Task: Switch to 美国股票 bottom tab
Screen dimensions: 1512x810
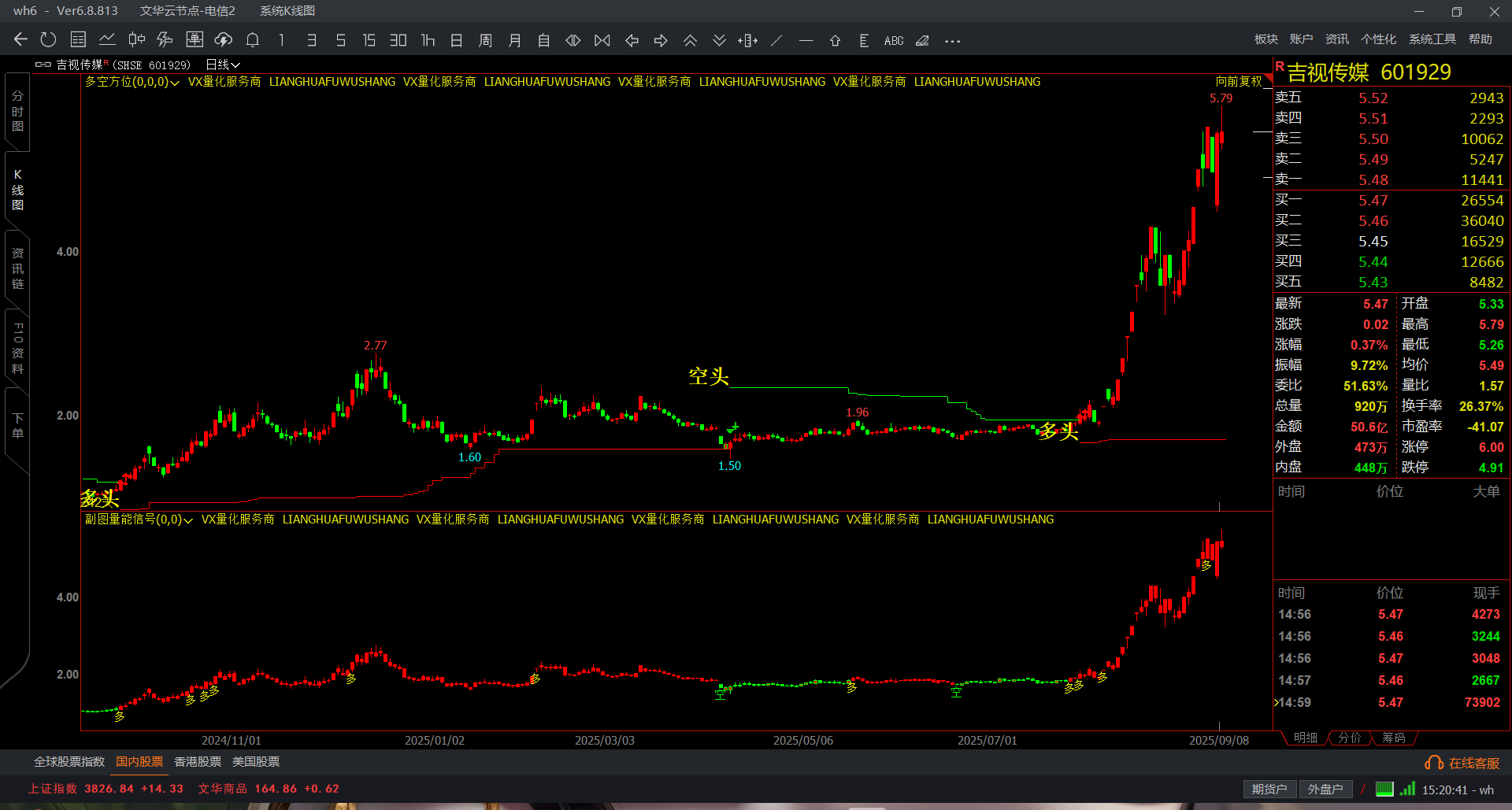Action: tap(256, 762)
